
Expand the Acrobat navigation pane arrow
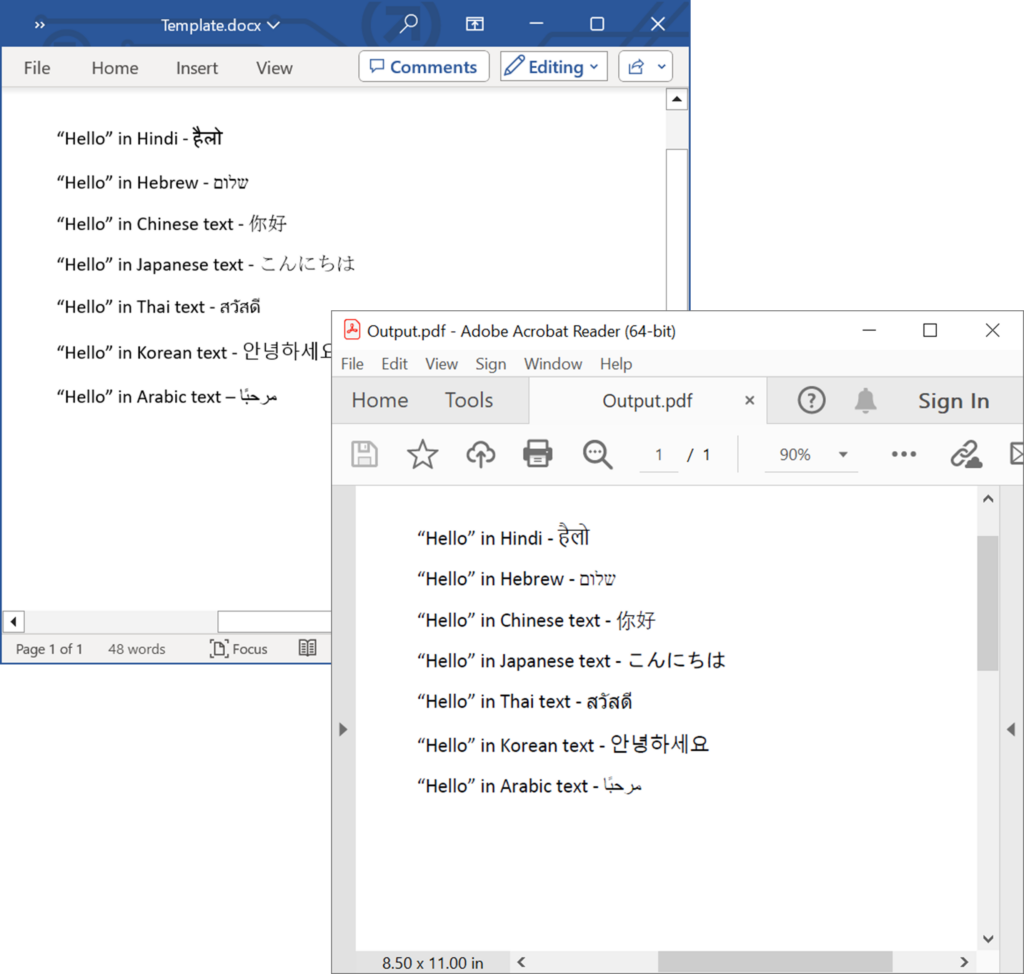[x=343, y=729]
